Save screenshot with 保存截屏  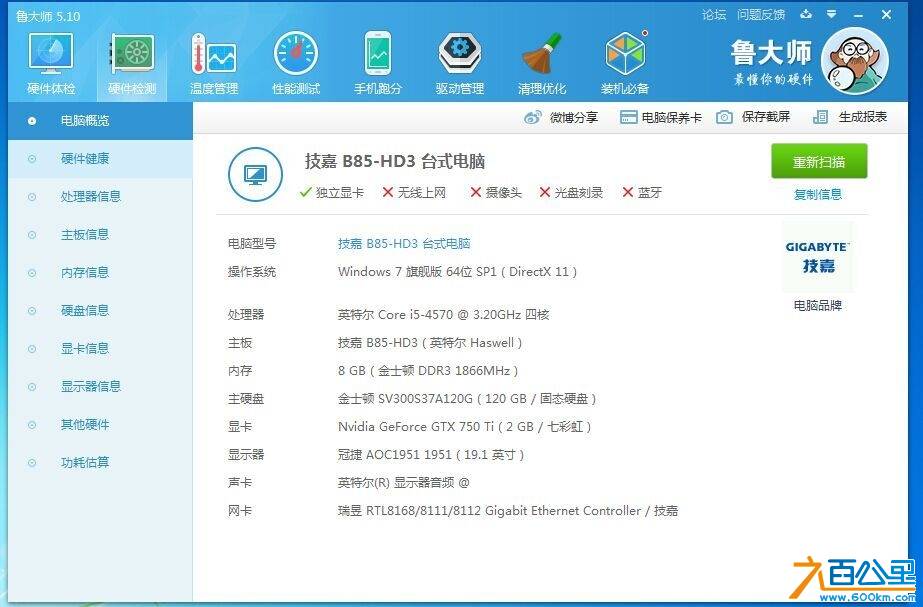753,117
